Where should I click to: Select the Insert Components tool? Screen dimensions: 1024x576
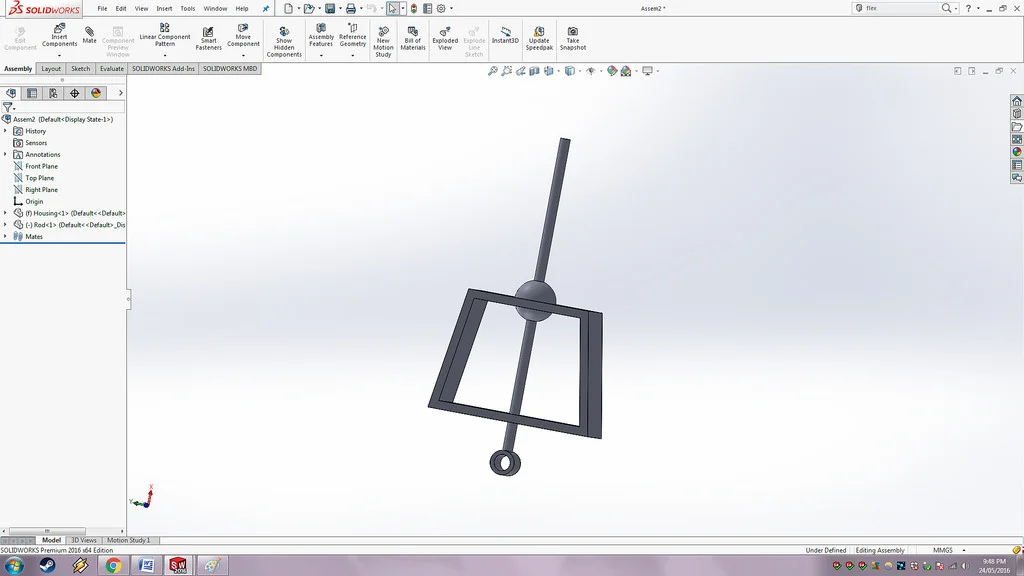[x=59, y=36]
